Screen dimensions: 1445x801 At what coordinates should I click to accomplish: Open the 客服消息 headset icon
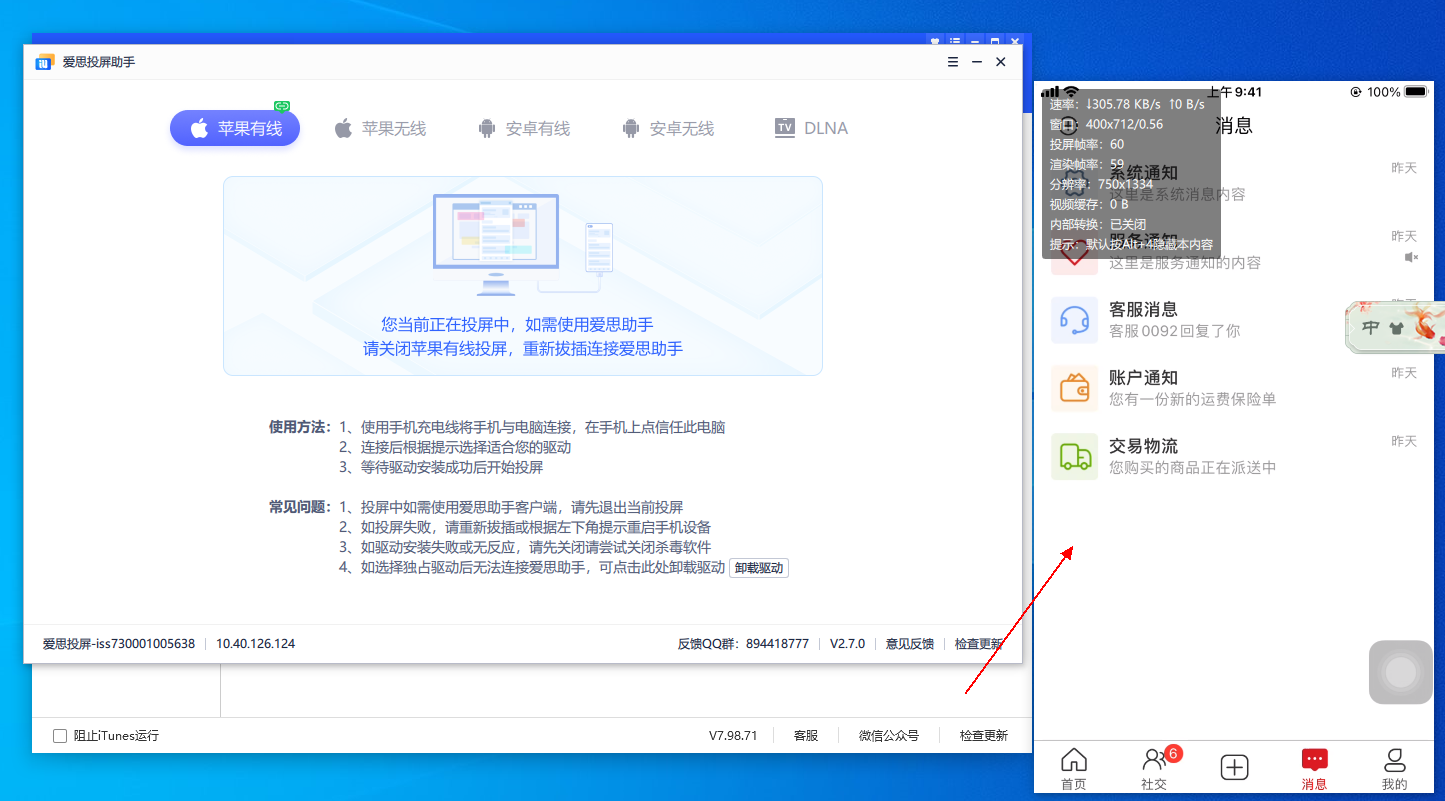click(x=1075, y=320)
